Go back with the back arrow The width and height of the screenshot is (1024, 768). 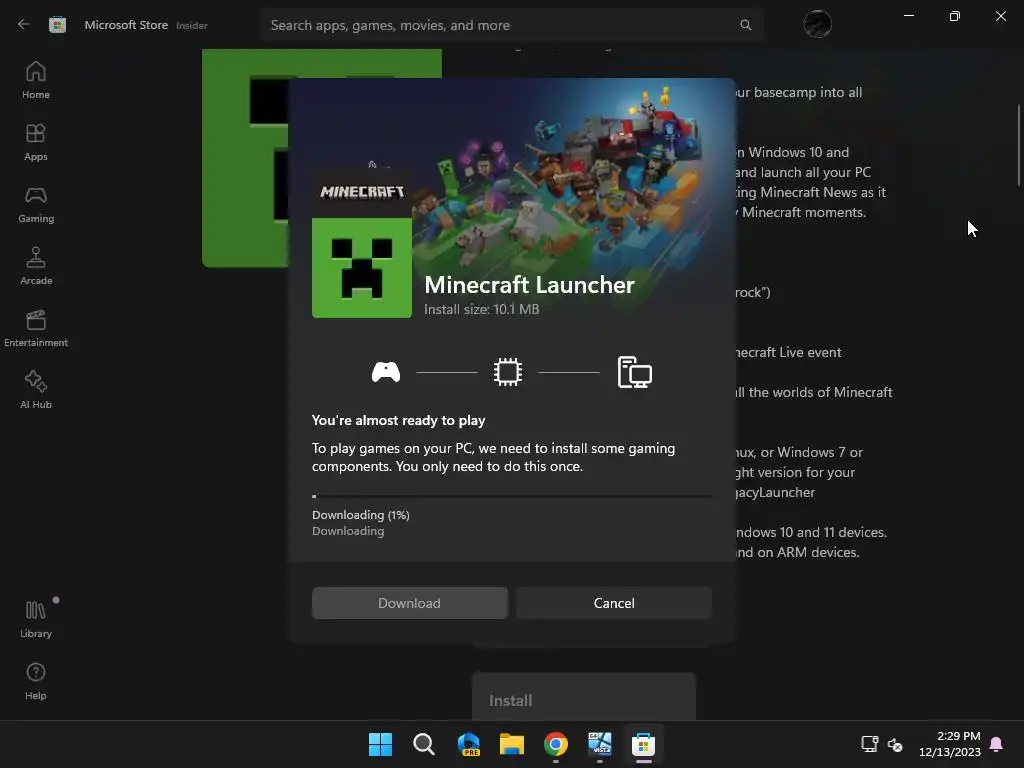24,25
